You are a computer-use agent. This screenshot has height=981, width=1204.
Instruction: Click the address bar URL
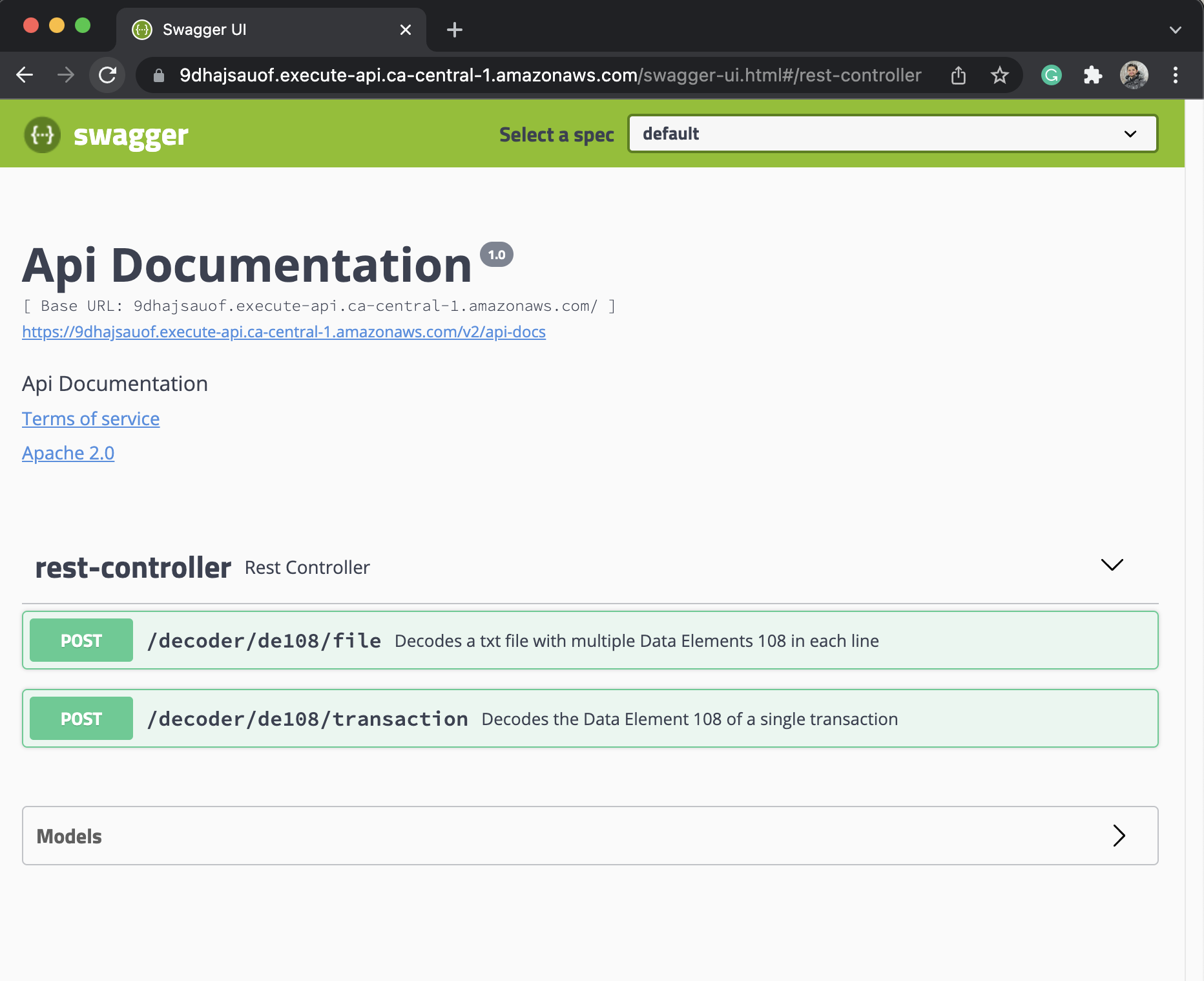(x=550, y=75)
